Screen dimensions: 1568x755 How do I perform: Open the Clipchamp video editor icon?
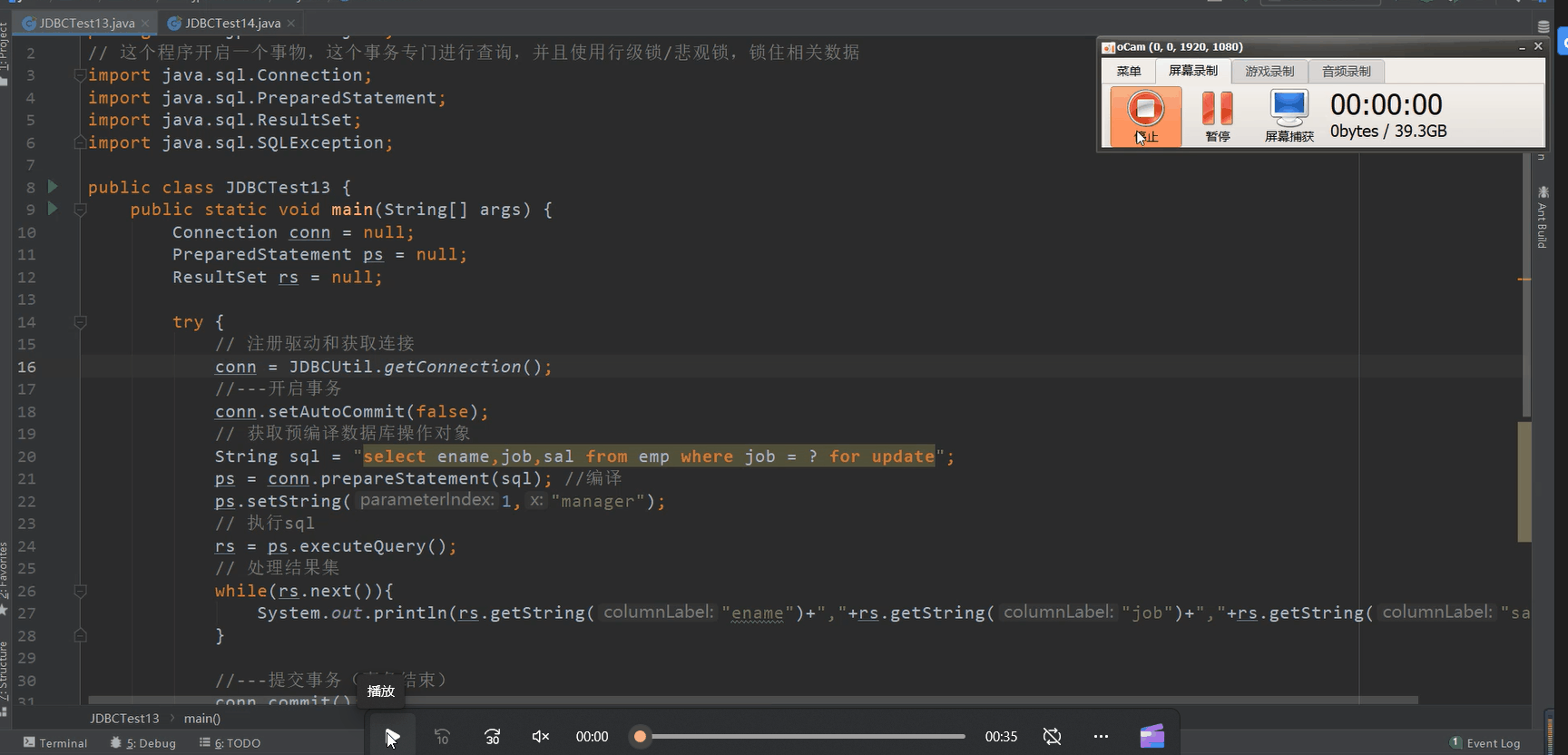(x=1152, y=736)
